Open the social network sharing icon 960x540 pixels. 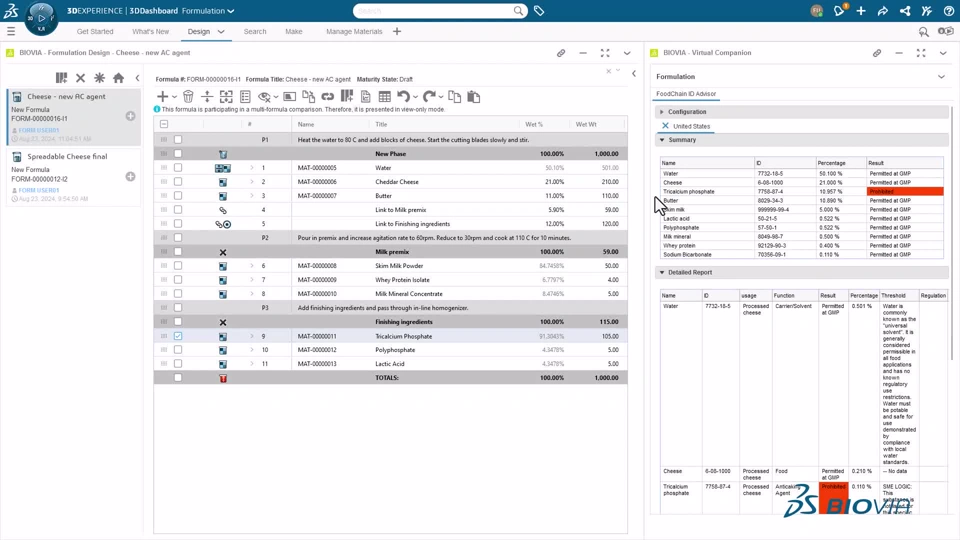(905, 10)
